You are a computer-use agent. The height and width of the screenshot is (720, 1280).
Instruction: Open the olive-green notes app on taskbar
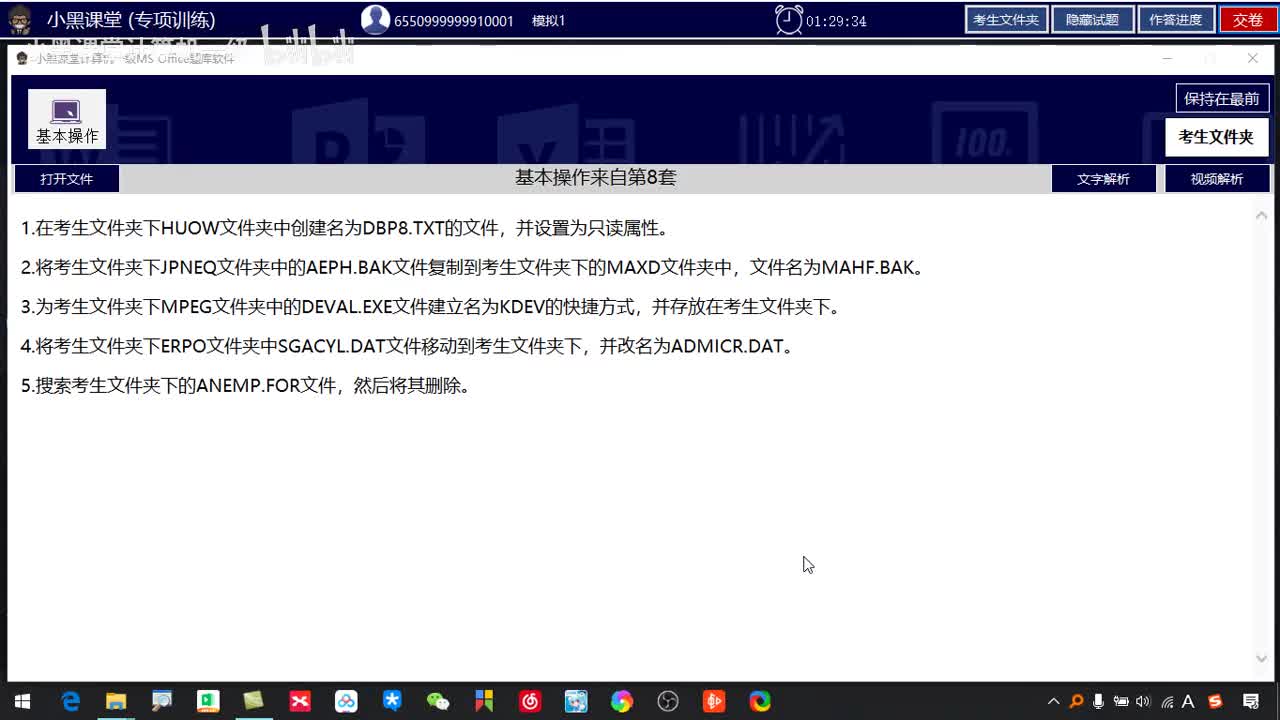point(254,701)
